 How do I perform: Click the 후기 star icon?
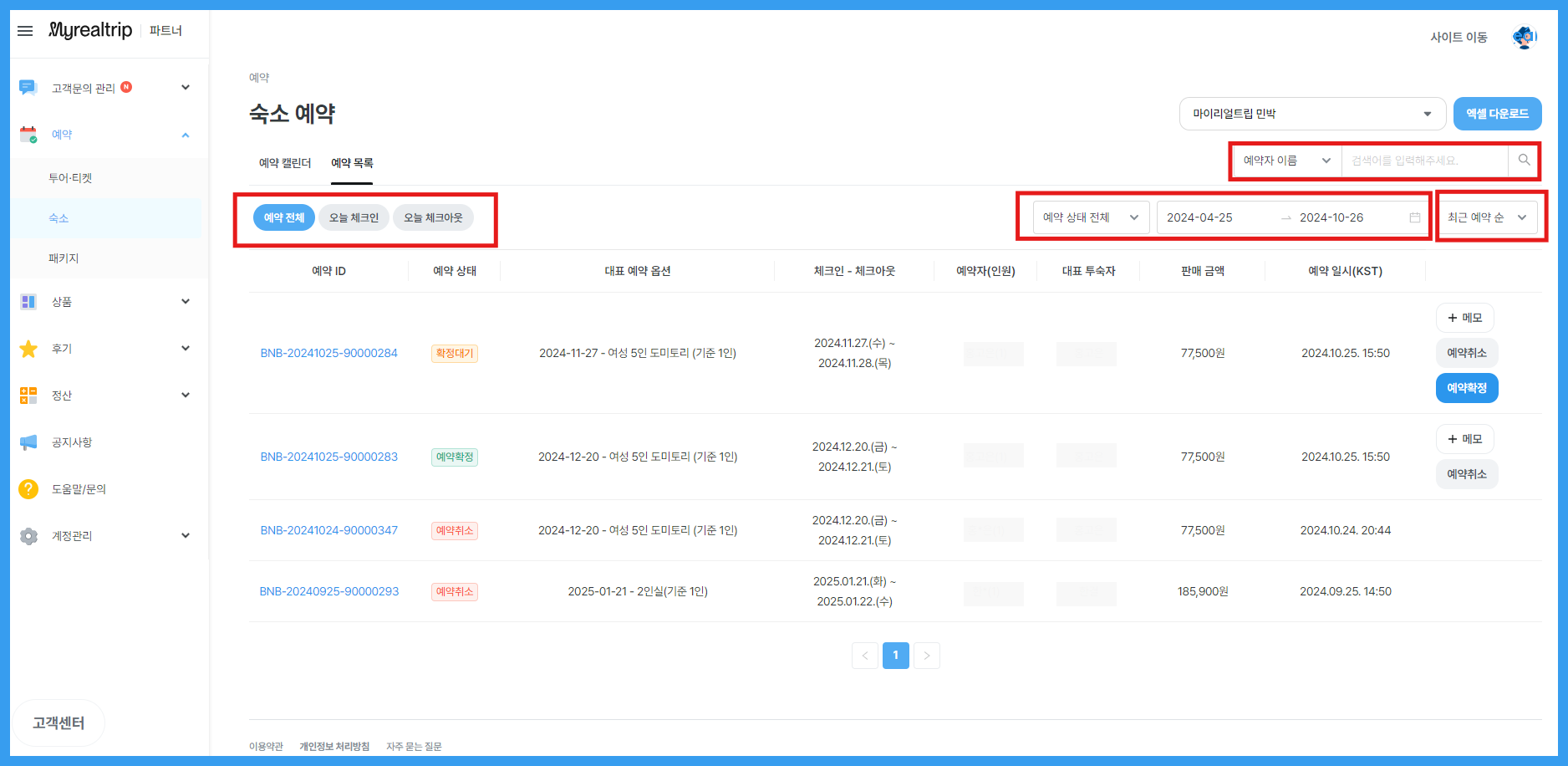click(x=28, y=349)
